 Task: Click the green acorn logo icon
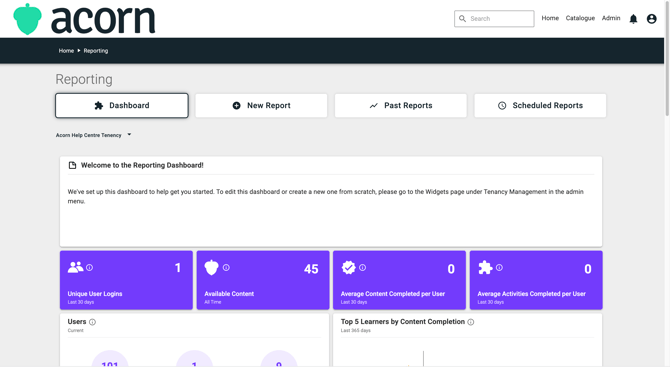click(27, 19)
